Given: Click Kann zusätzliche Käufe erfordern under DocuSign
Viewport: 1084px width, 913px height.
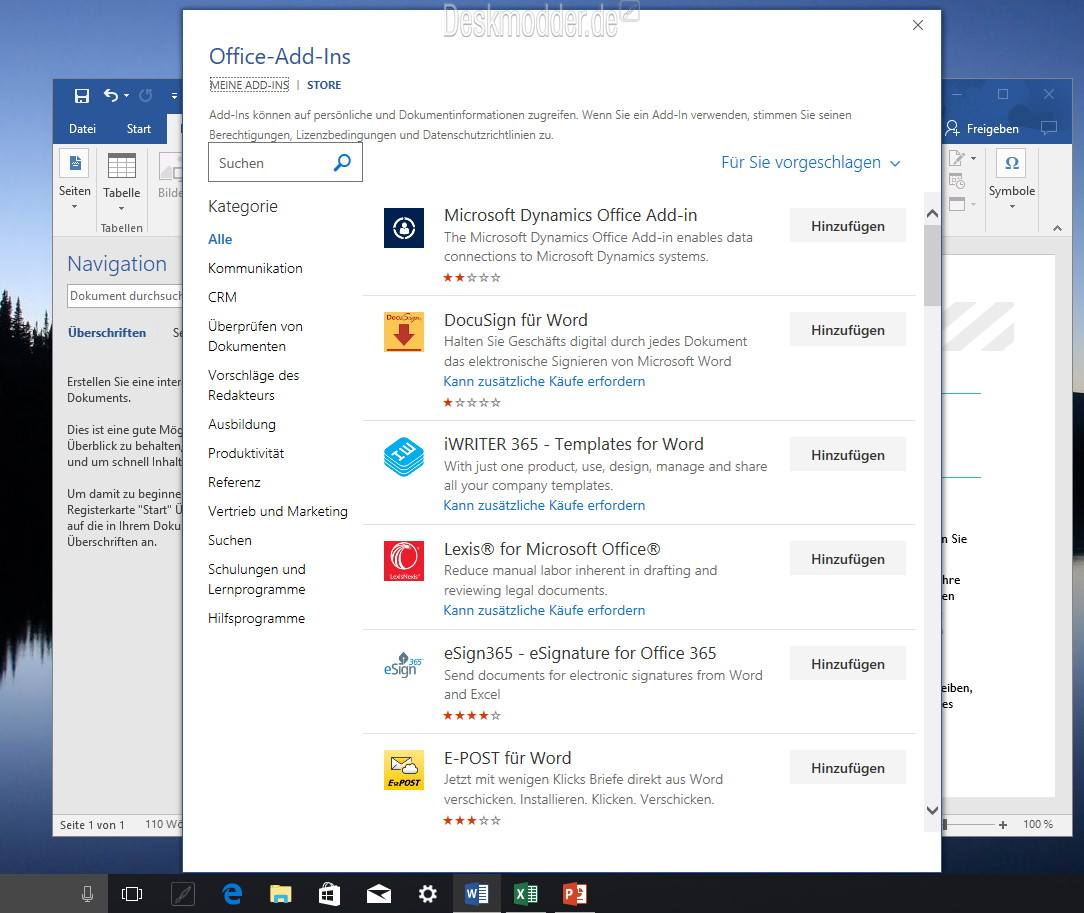Looking at the screenshot, I should pos(544,382).
